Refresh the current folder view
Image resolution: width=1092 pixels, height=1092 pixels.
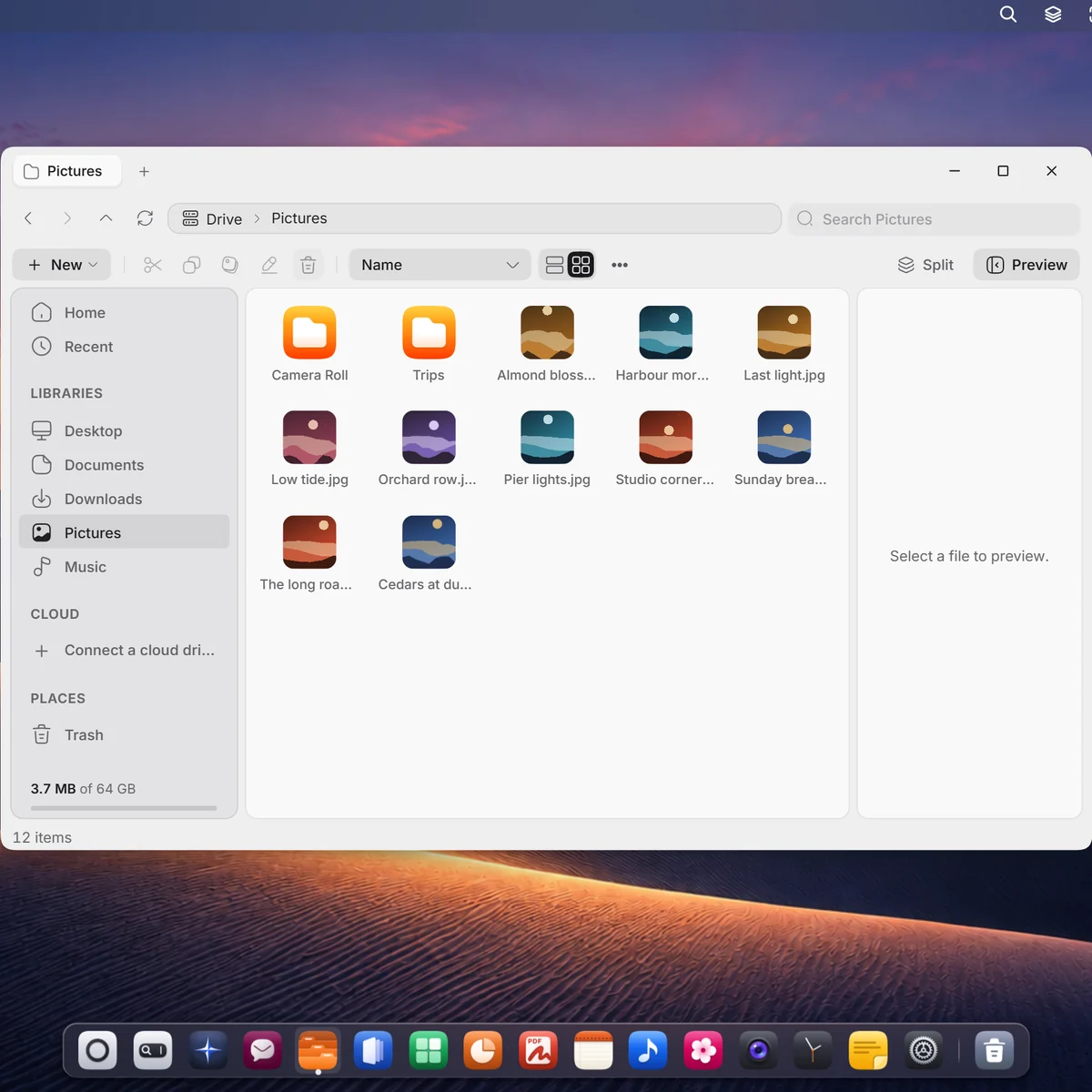145,218
